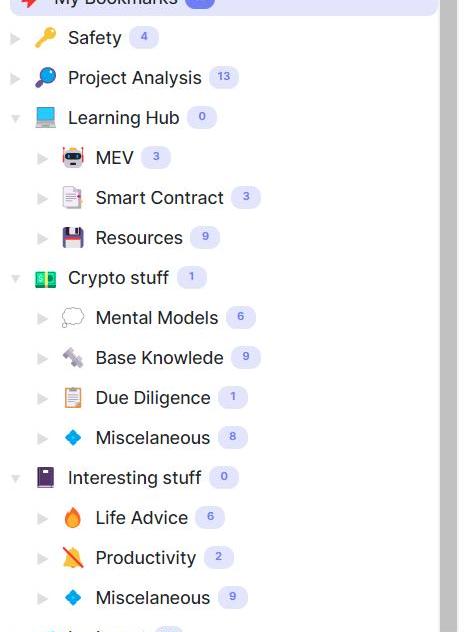Expand the Smart Contract subfolder arrow

[42, 199]
